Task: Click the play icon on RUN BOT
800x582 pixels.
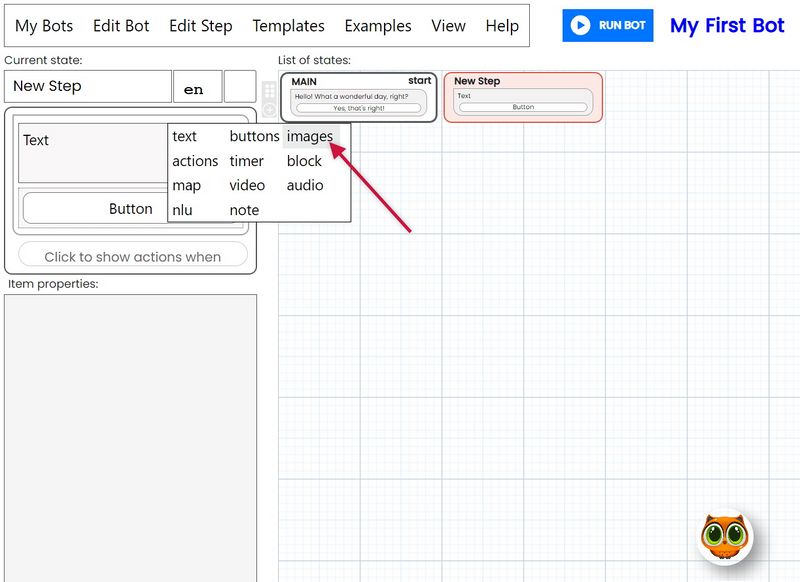Action: click(x=581, y=26)
